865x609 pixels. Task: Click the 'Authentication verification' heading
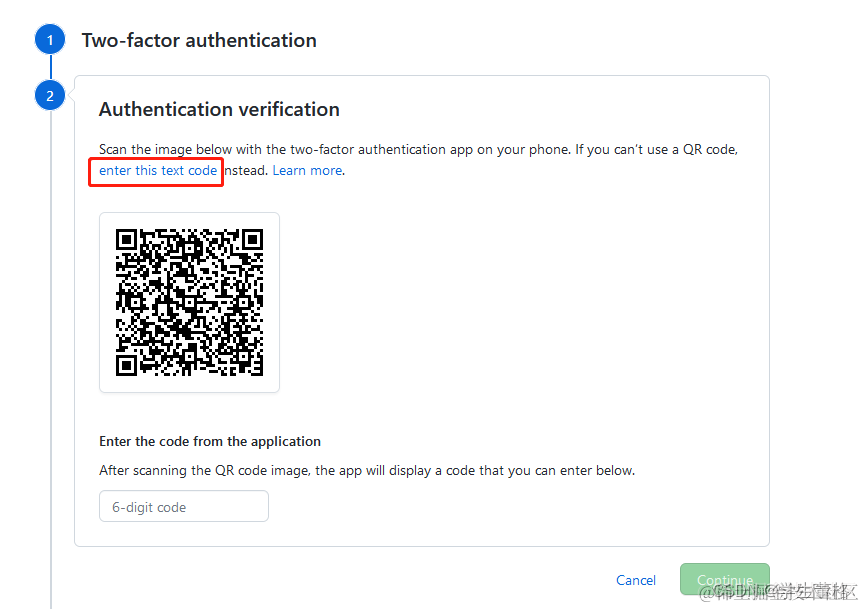pos(219,109)
